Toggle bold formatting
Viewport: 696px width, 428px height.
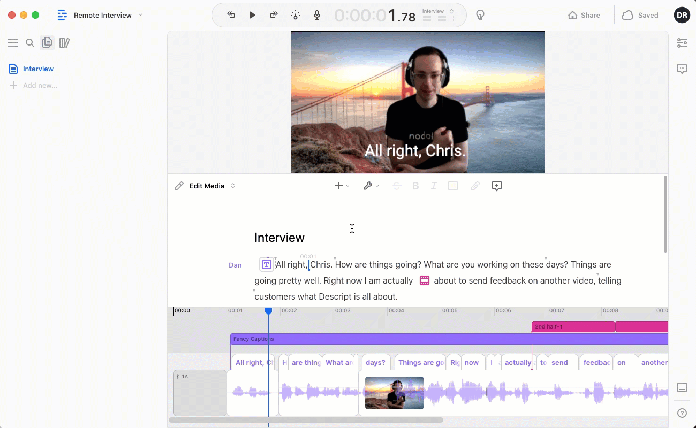415,186
